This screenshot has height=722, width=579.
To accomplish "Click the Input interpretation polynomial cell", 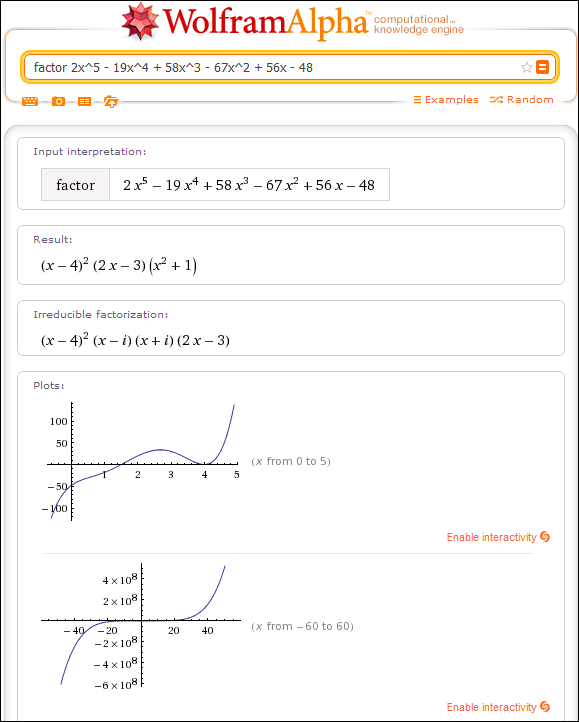I will (x=249, y=185).
